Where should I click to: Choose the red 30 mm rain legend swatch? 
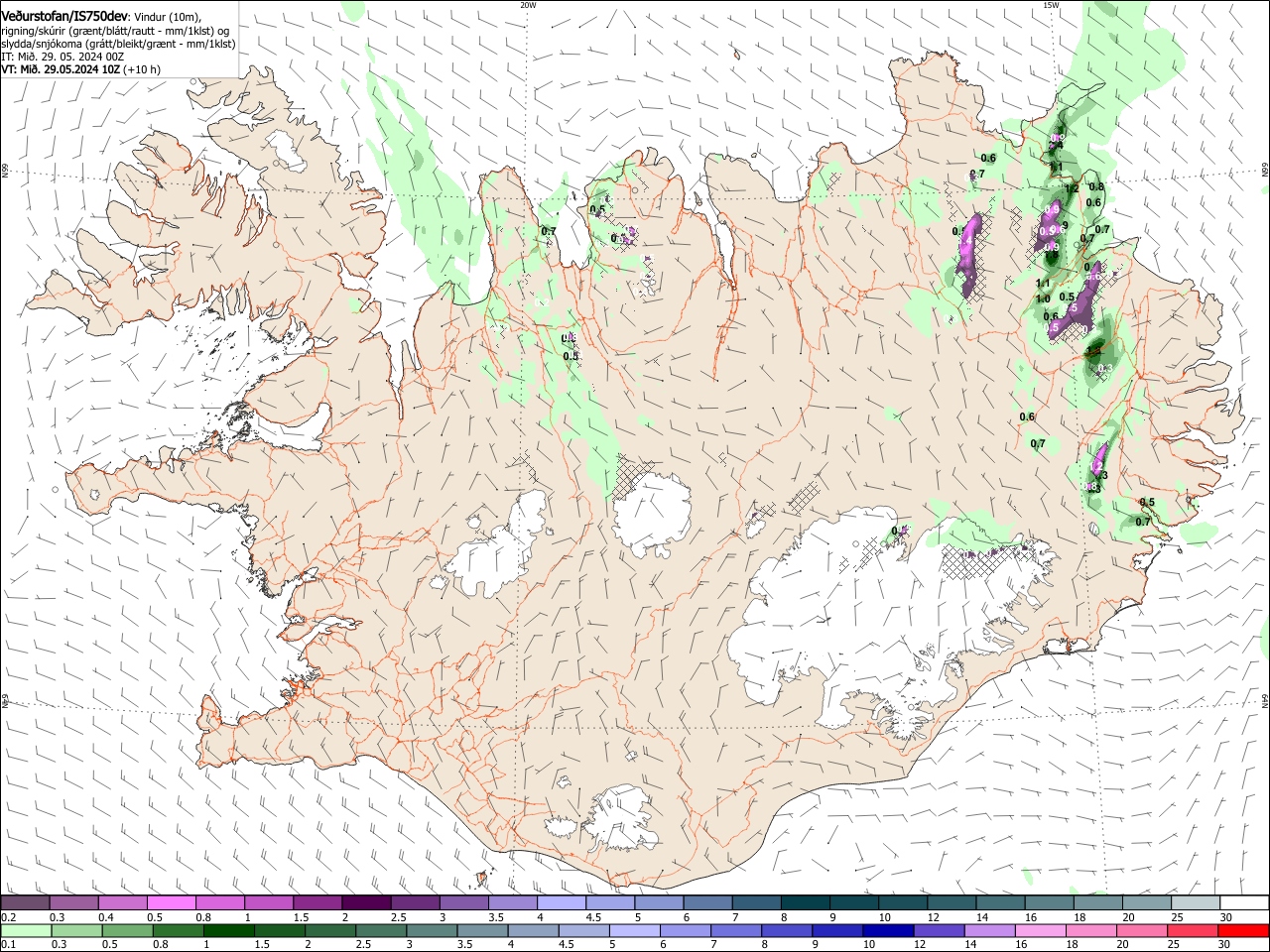coord(1244,930)
